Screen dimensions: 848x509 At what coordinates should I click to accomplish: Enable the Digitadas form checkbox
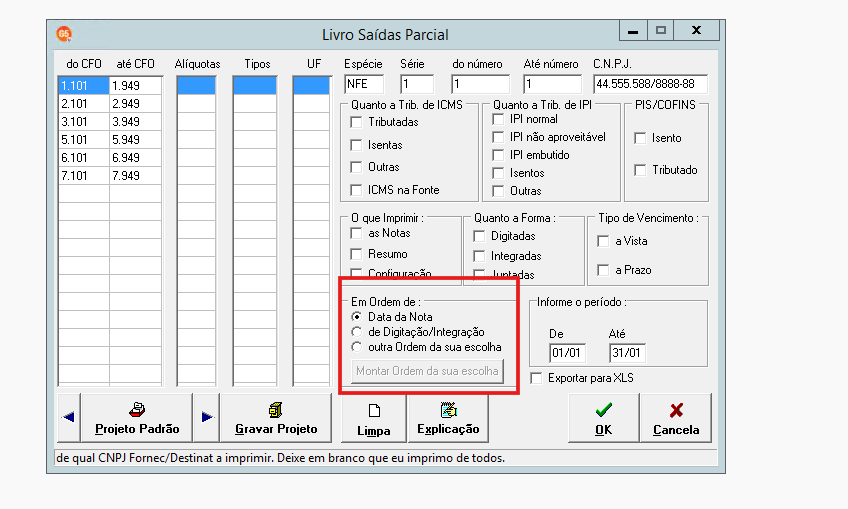479,236
